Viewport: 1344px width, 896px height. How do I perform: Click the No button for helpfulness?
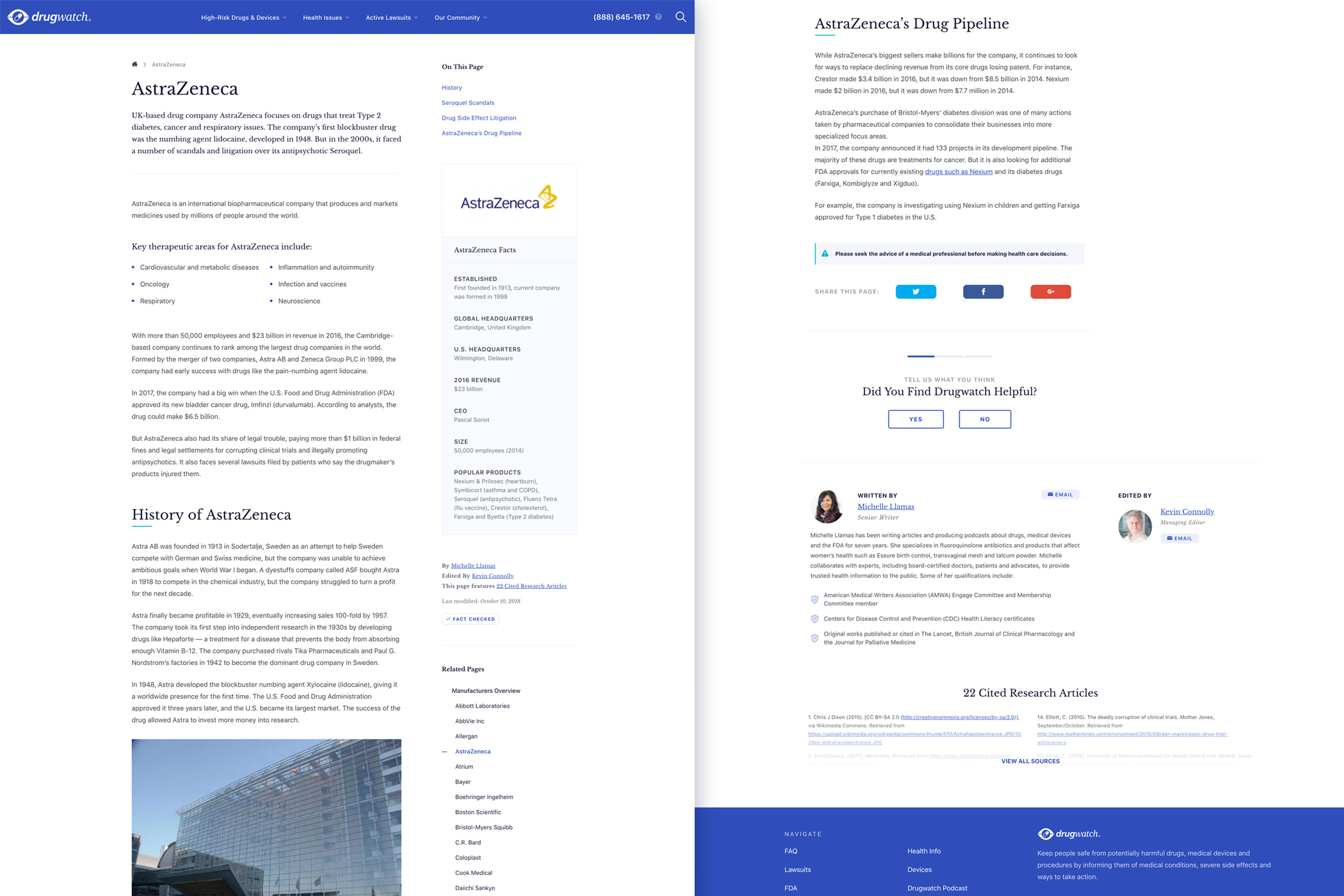(x=983, y=419)
